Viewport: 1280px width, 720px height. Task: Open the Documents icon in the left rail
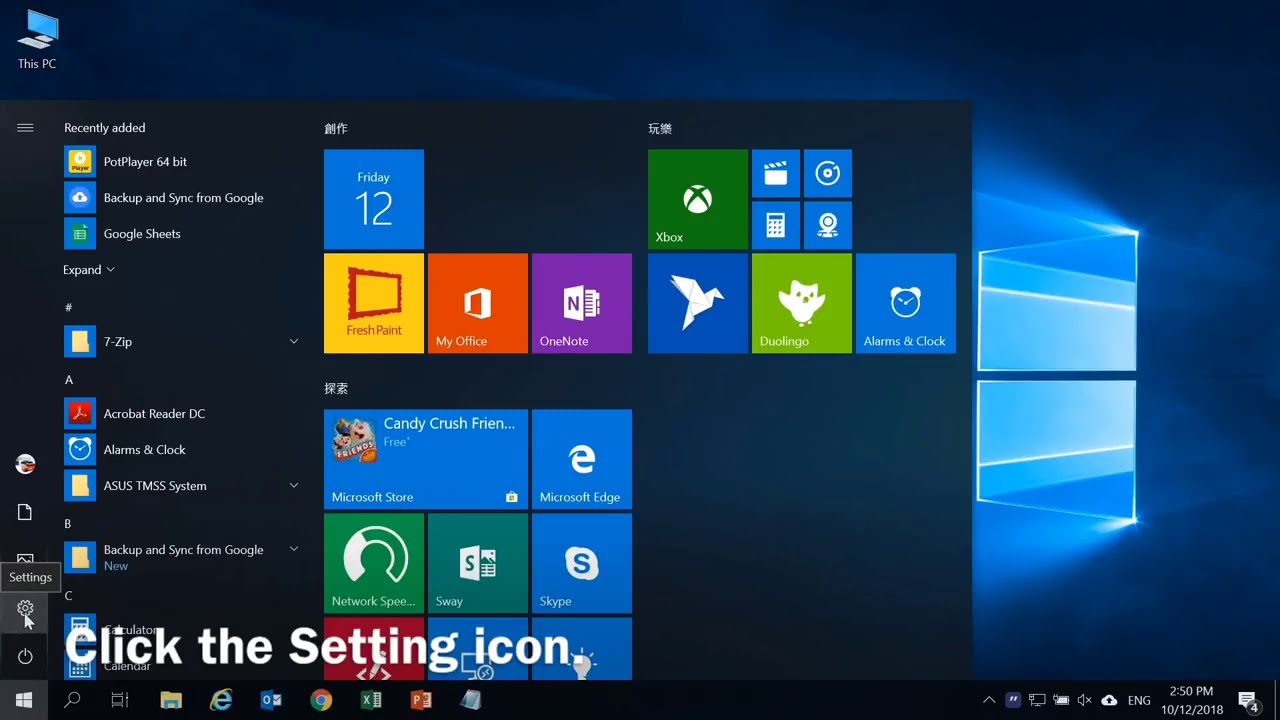tap(25, 512)
